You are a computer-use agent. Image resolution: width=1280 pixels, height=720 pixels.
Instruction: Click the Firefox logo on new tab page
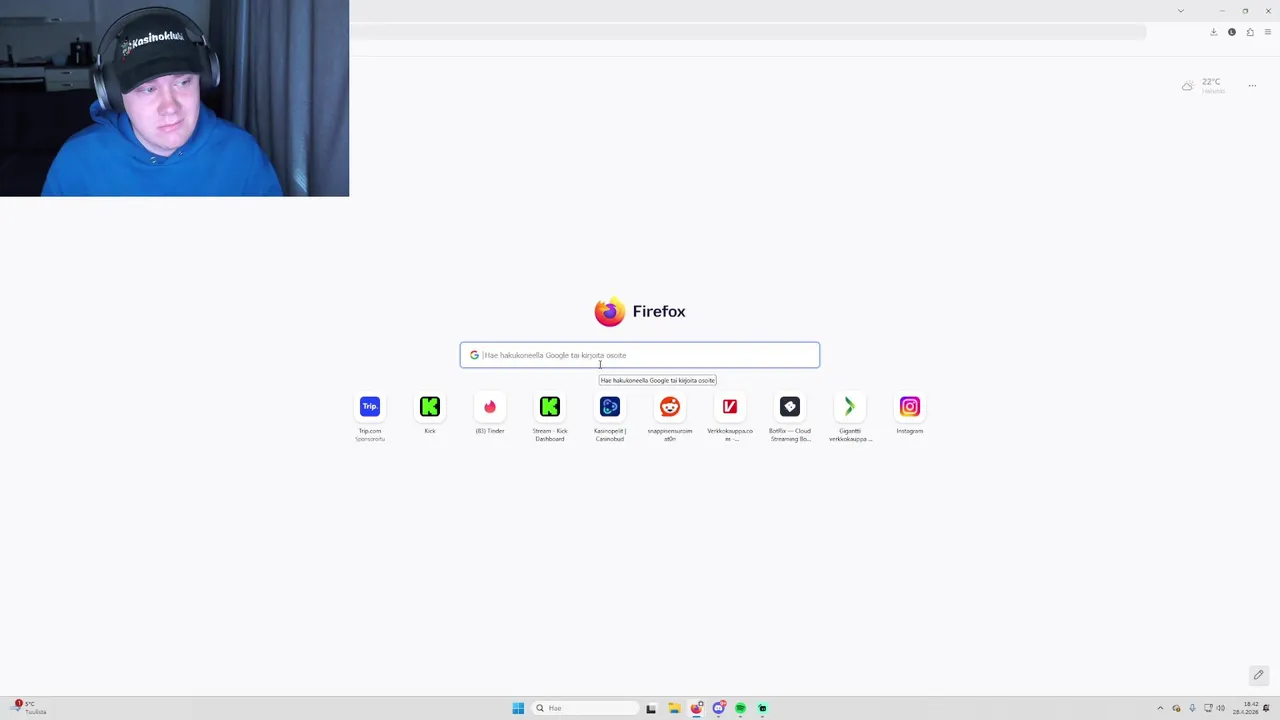(609, 312)
